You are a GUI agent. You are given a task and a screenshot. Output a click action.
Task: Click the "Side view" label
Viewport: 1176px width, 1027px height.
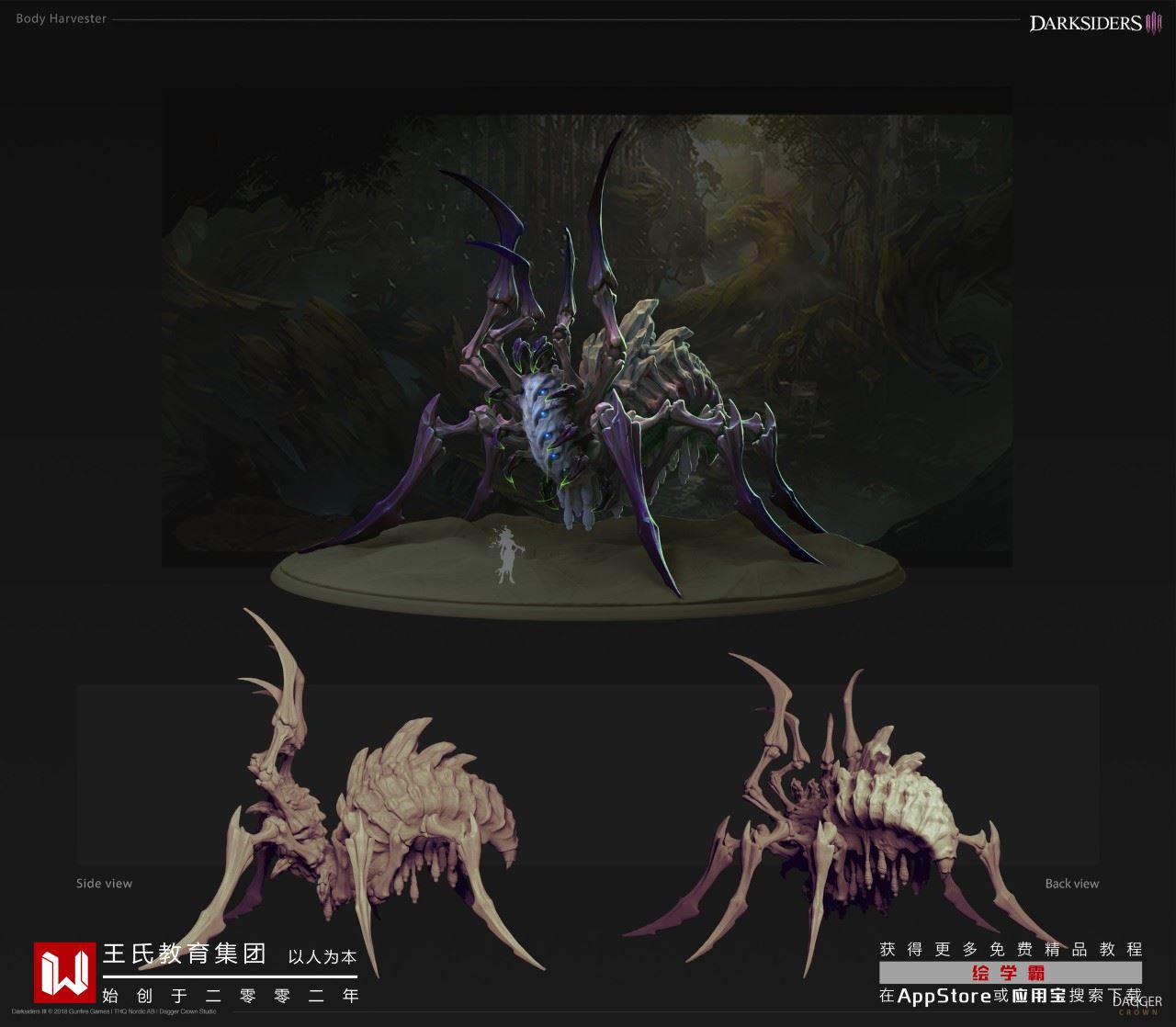(x=104, y=884)
